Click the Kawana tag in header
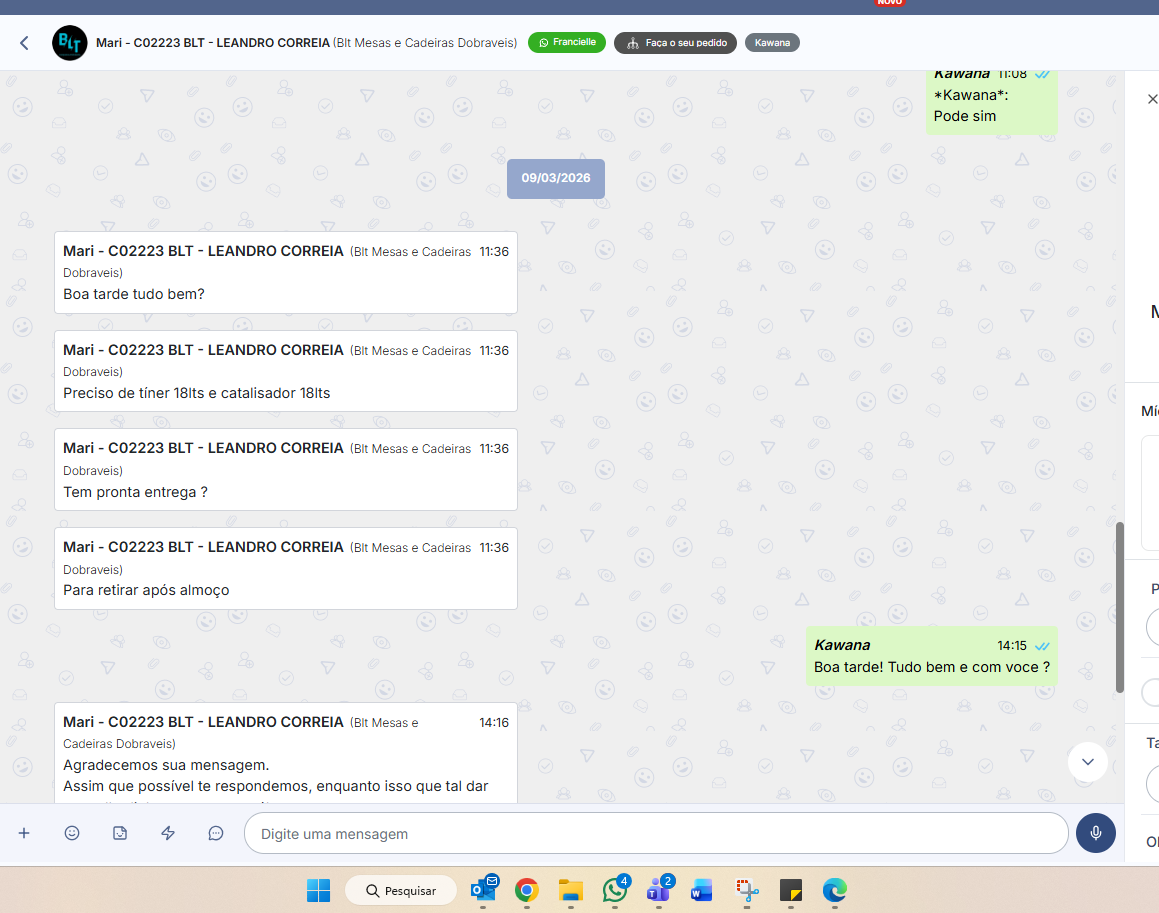 (x=771, y=43)
